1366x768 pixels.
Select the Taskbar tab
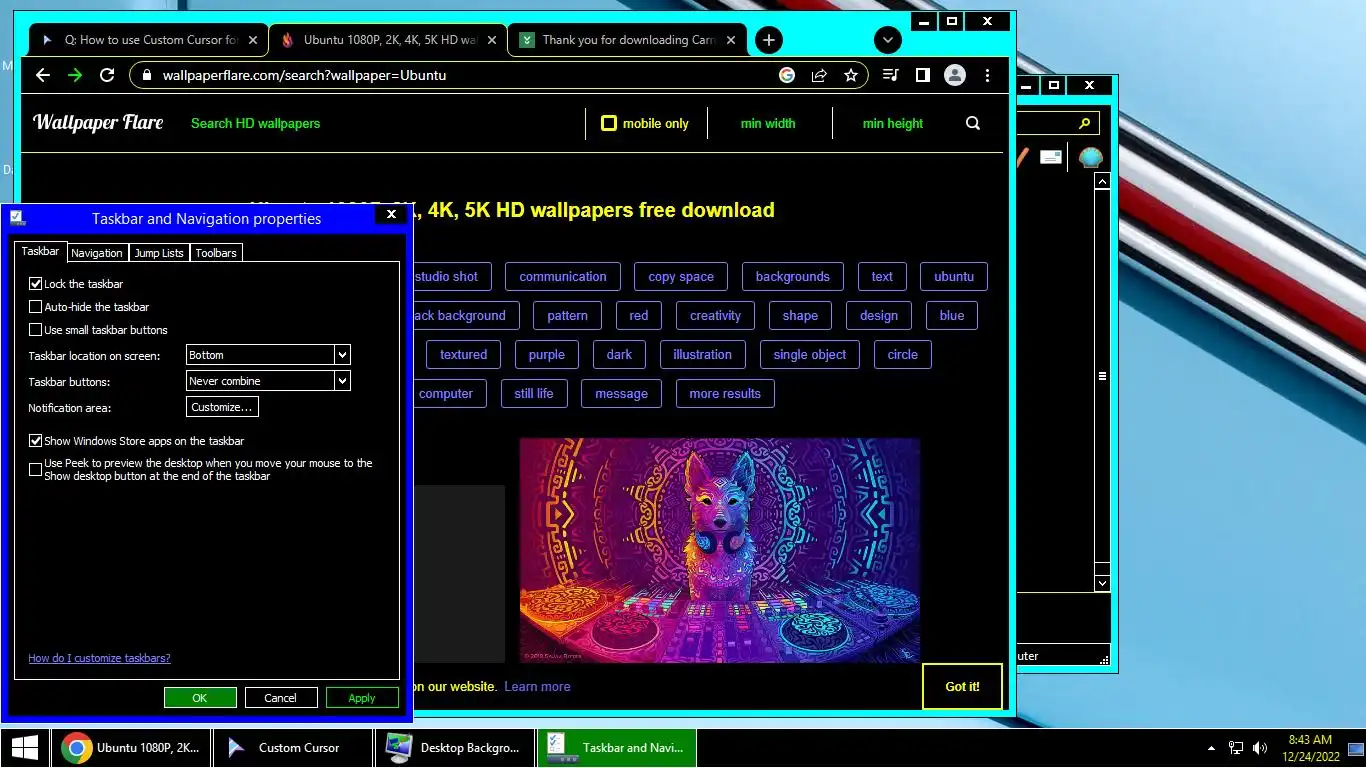40,251
